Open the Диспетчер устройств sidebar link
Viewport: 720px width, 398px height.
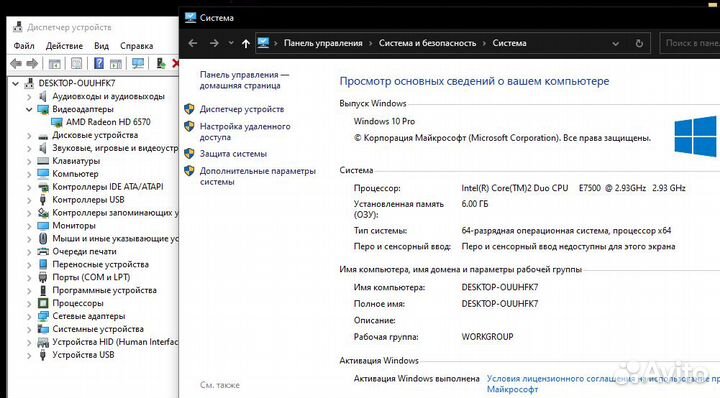pos(242,109)
